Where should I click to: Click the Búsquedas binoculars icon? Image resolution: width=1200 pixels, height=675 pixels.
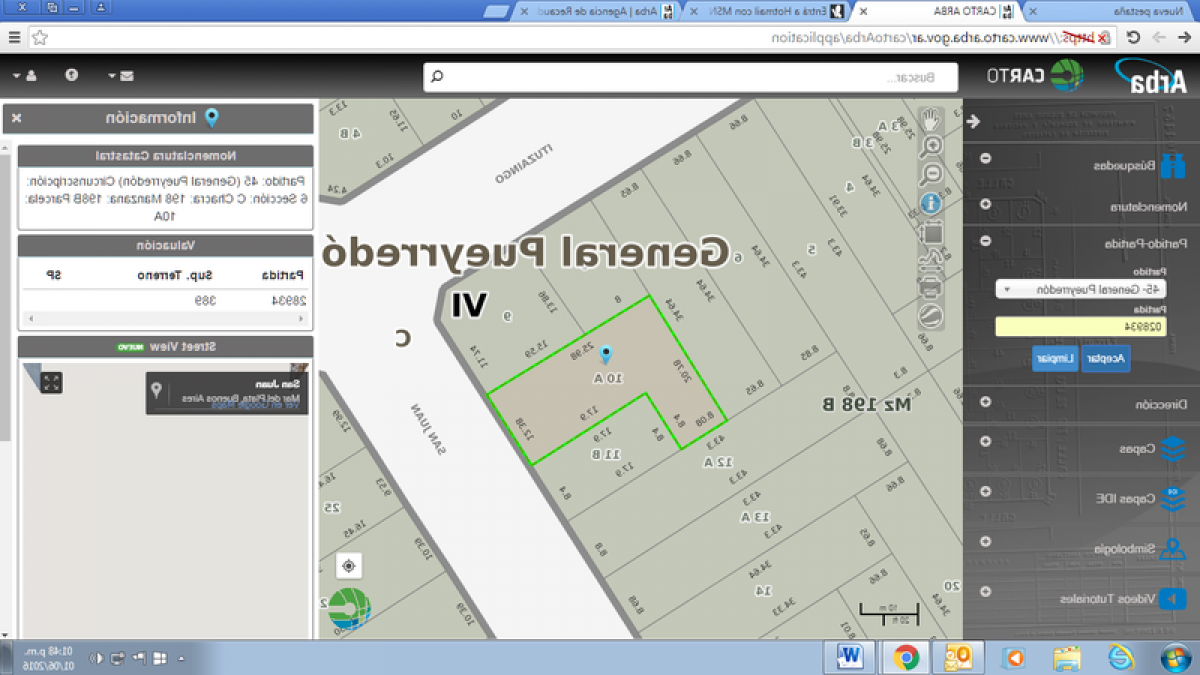pyautogui.click(x=1175, y=166)
